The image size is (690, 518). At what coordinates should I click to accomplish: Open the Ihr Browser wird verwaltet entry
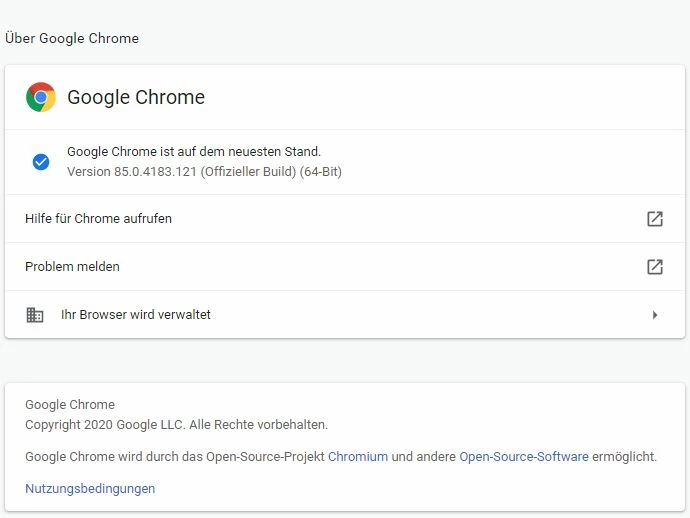click(x=136, y=315)
